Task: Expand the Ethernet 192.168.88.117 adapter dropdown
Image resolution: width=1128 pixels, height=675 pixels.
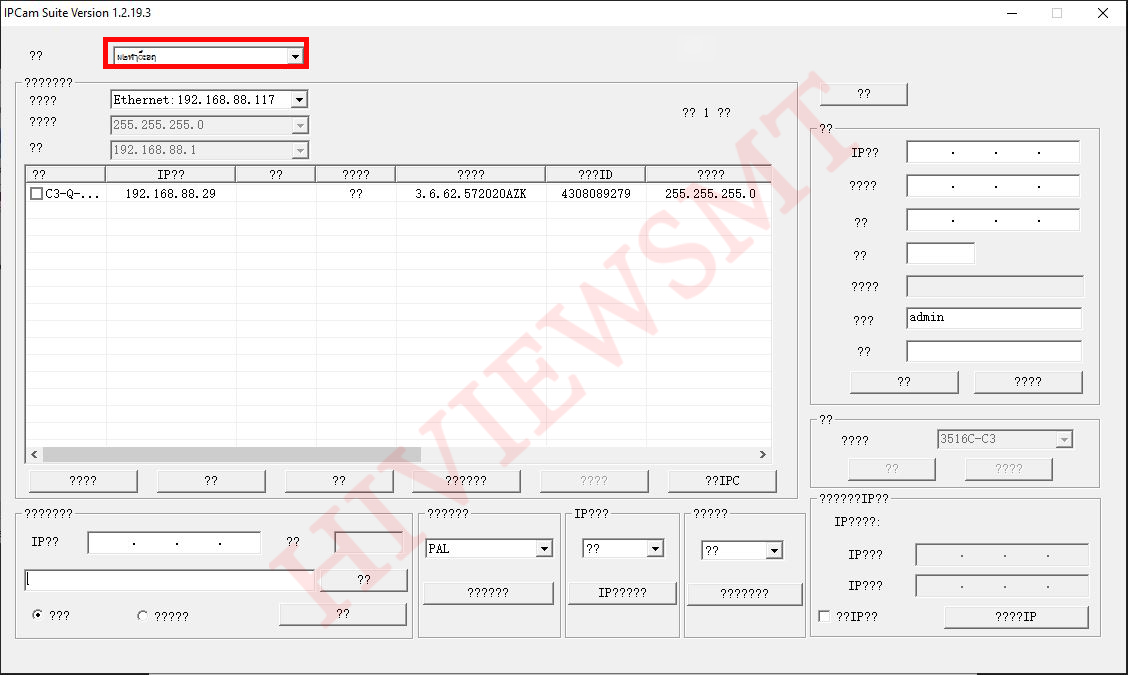Action: [x=298, y=100]
